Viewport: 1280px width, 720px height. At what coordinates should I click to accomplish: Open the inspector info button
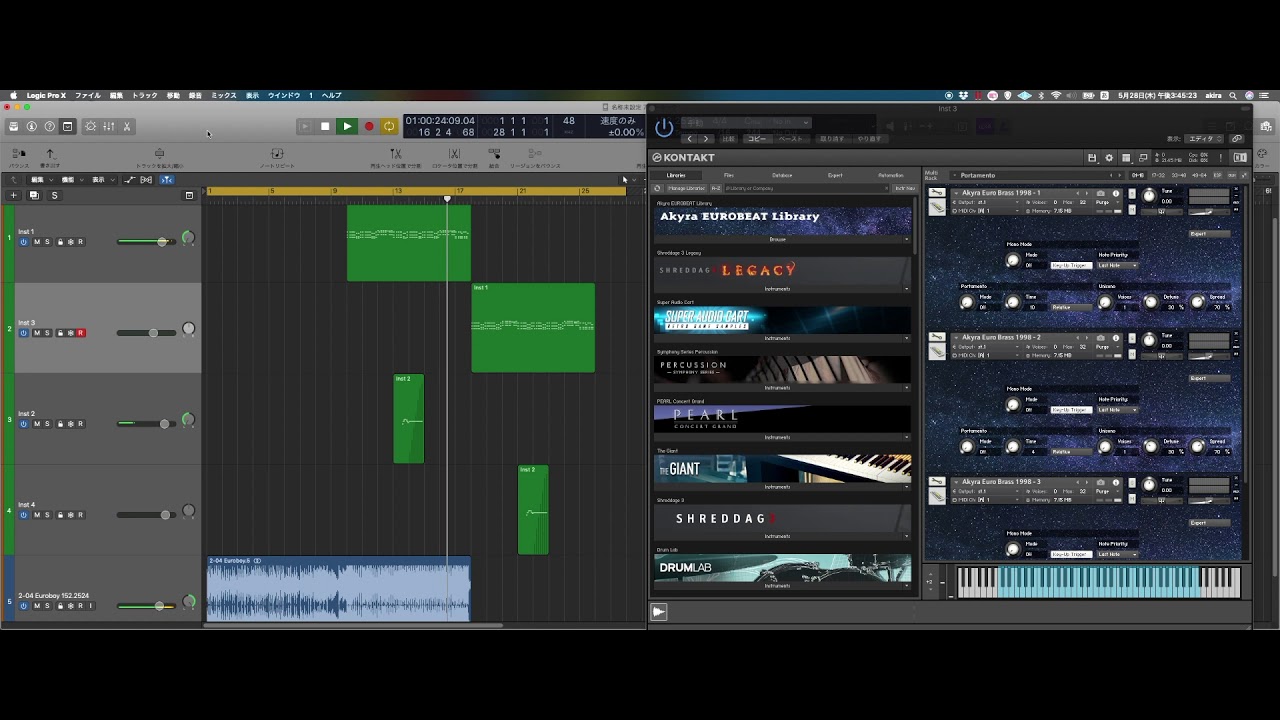(32, 126)
